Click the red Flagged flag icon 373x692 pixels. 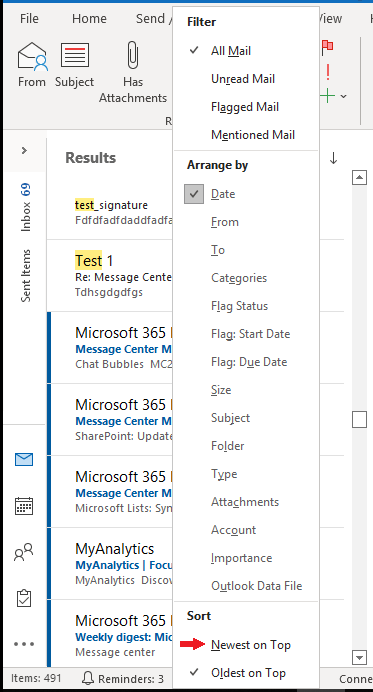tap(328, 47)
